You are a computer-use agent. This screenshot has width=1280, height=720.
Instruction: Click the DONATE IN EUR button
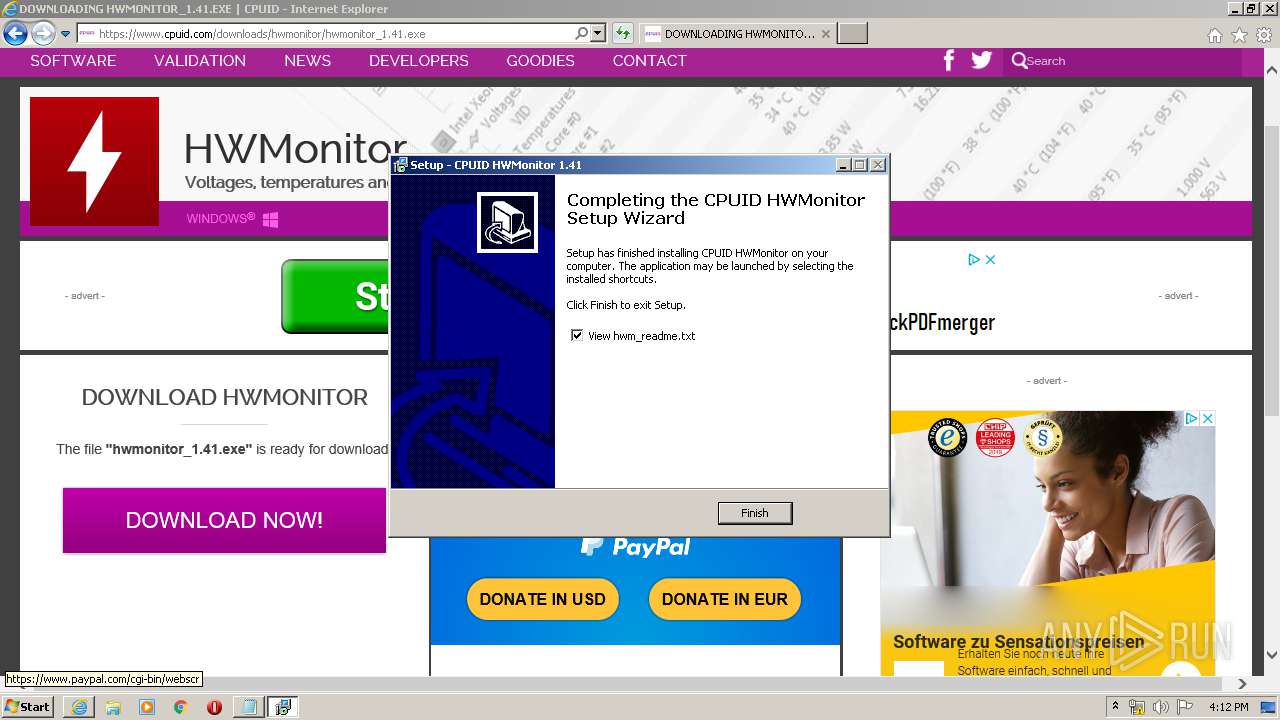[x=725, y=599]
